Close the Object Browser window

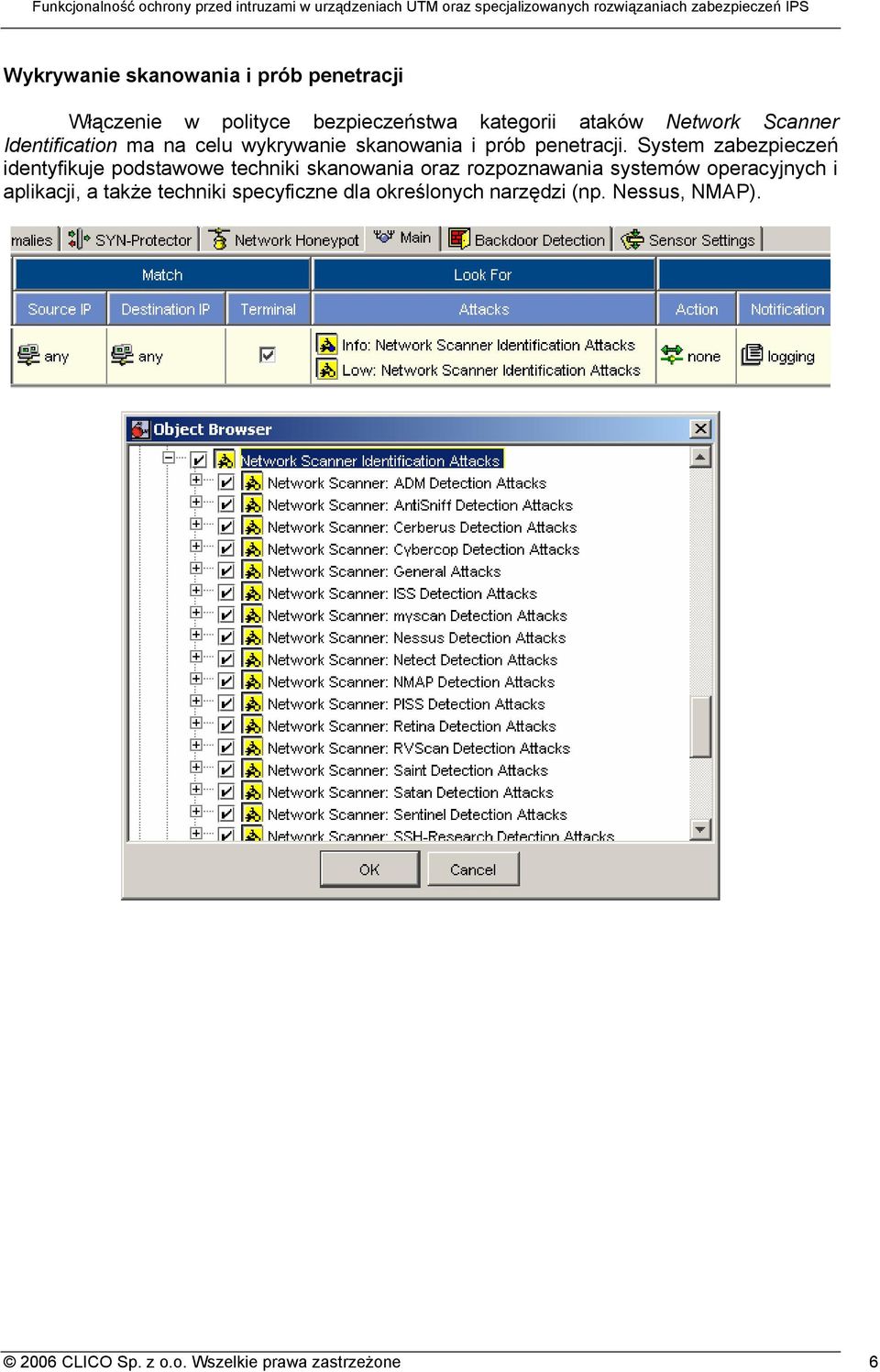click(x=700, y=428)
